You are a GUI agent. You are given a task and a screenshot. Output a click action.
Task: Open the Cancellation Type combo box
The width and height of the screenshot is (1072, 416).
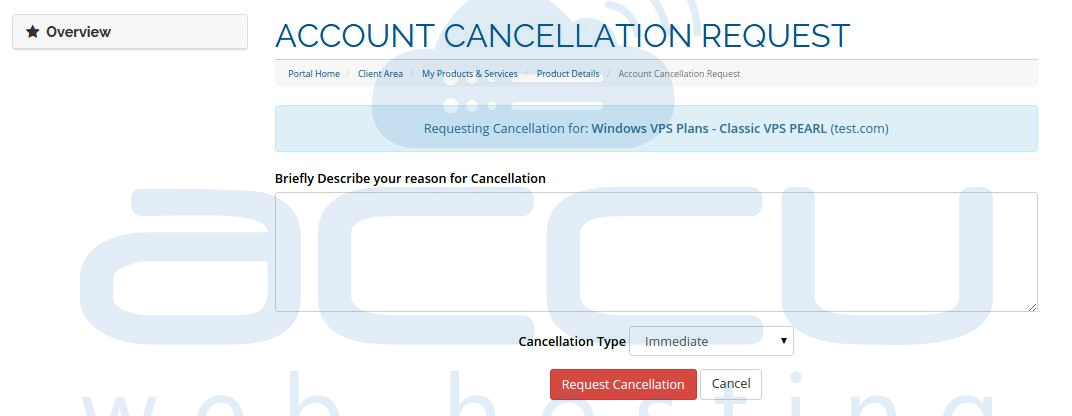coord(711,341)
